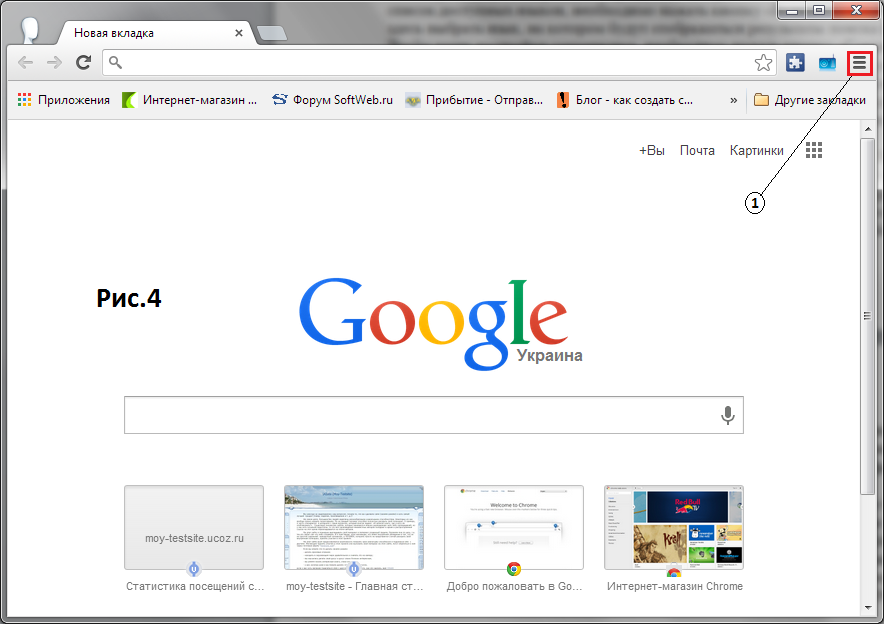
Task: Open the Картинки link
Action: pos(757,151)
